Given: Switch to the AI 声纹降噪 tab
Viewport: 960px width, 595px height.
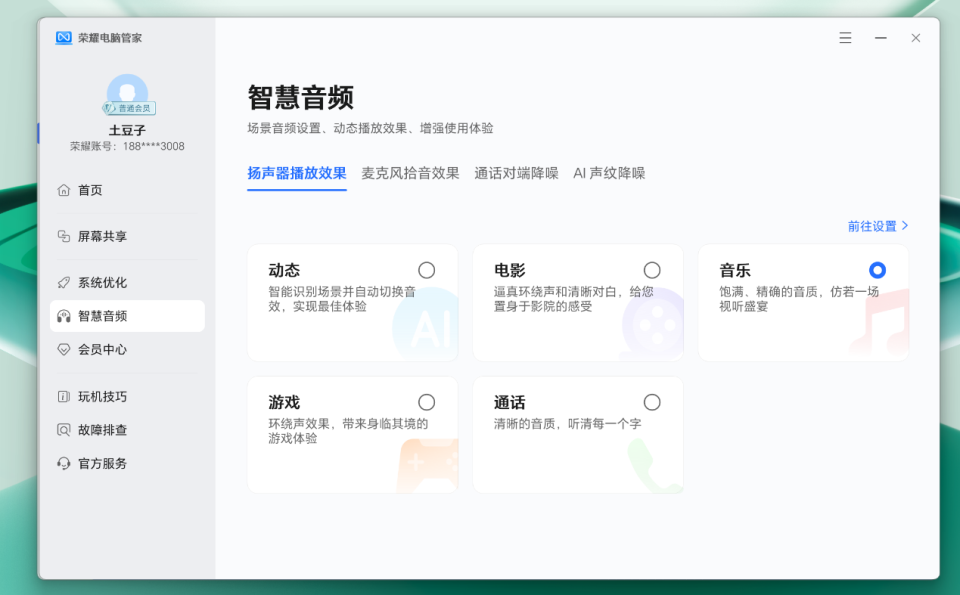Looking at the screenshot, I should [609, 173].
